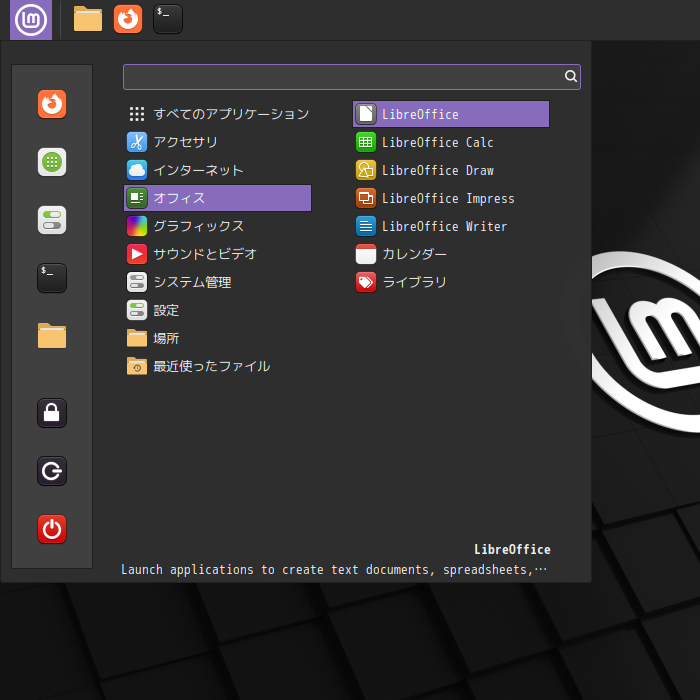Click the Firefox icon in the menu sidebar
This screenshot has width=700, height=700.
pos(52,104)
